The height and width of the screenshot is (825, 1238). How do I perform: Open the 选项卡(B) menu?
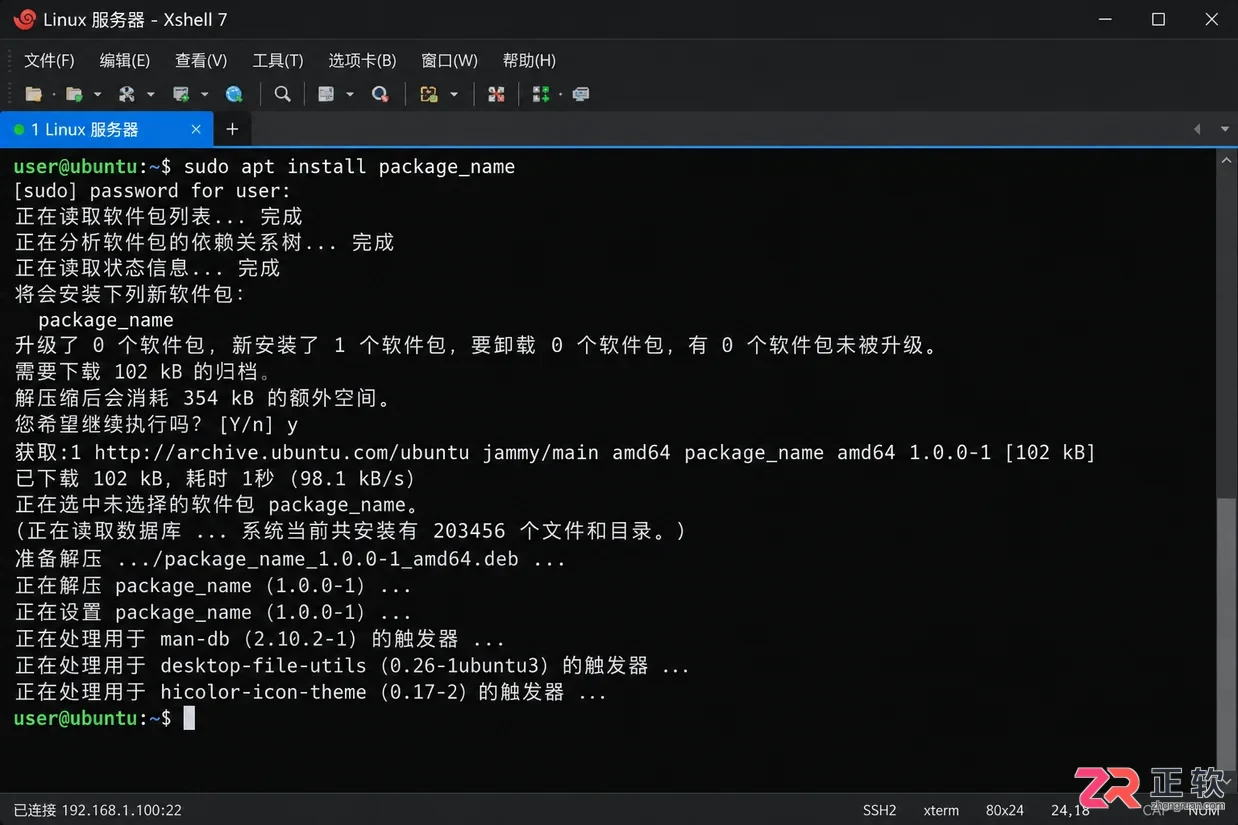click(x=363, y=61)
